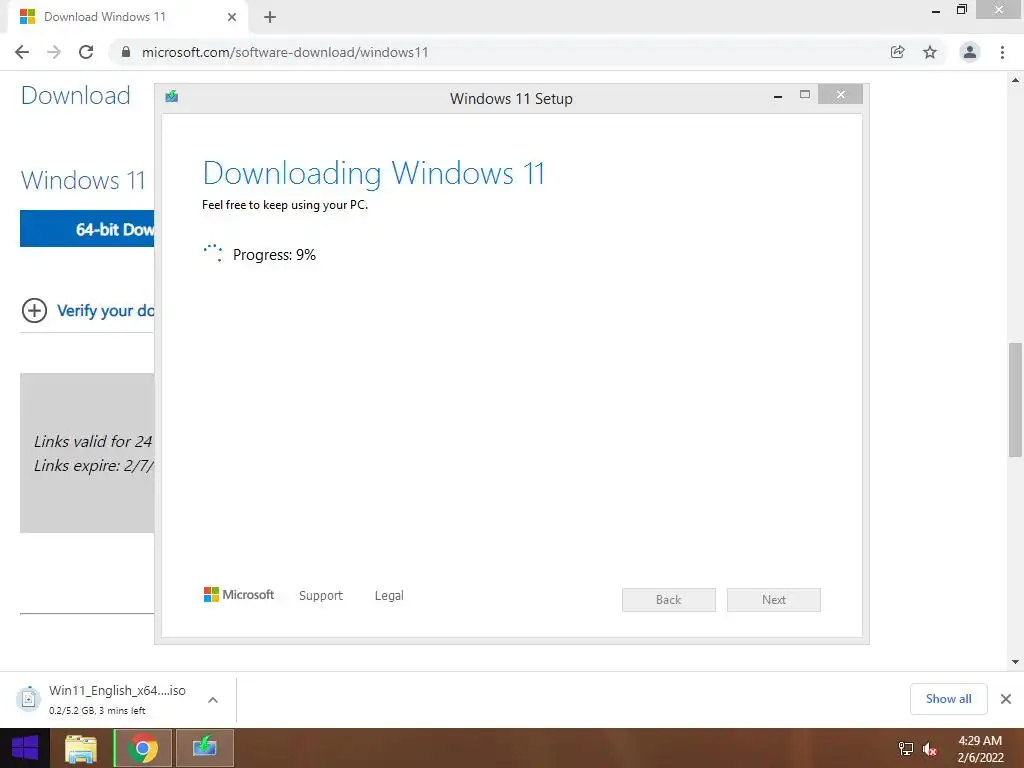
Task: Click the muted volume tray icon
Action: (x=930, y=749)
